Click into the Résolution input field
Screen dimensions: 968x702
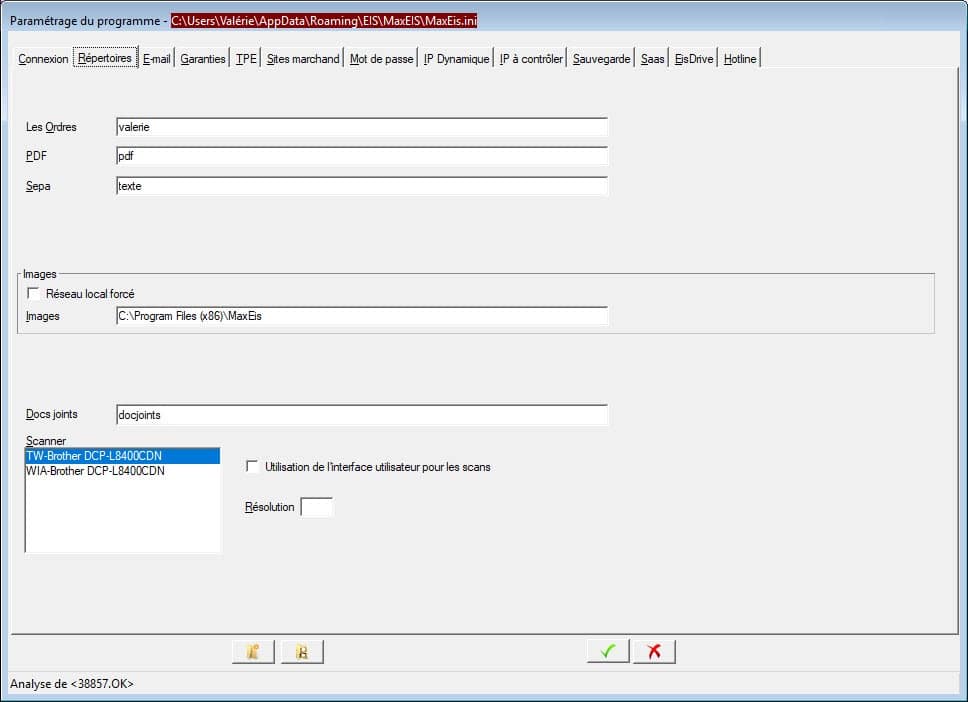pos(316,508)
